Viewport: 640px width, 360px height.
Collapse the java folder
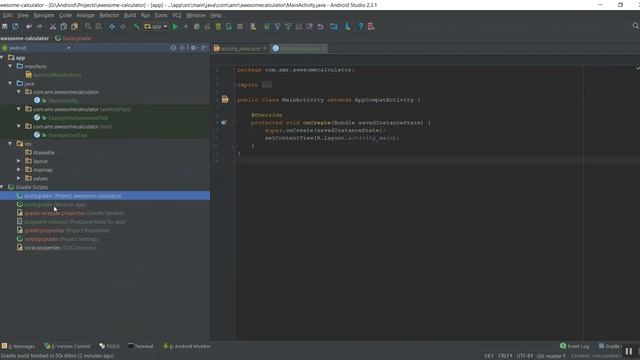point(10,83)
